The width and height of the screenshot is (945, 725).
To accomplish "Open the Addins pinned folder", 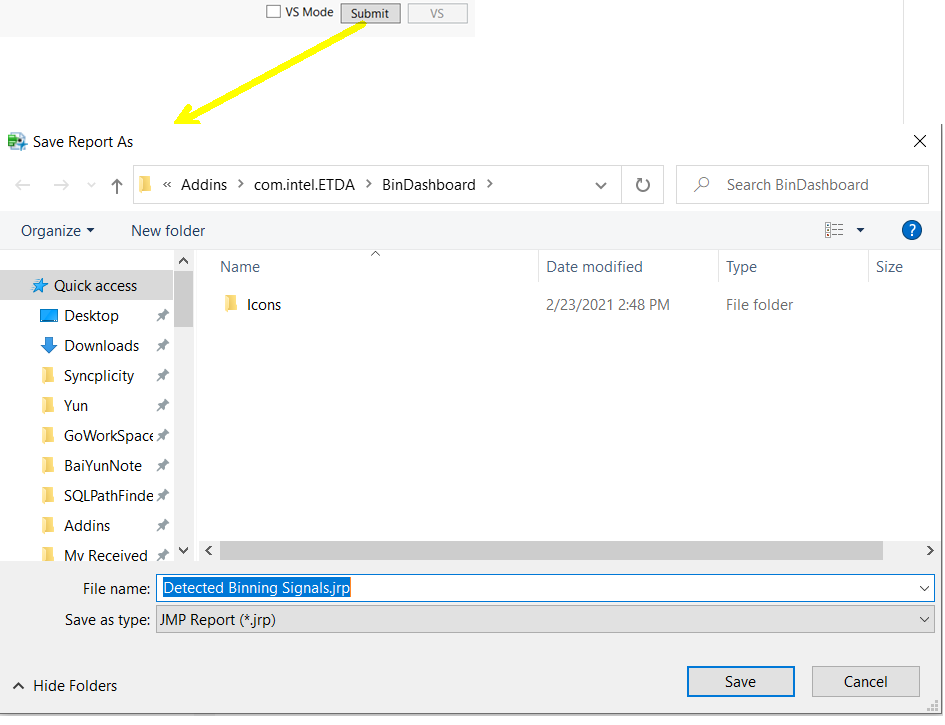I will (x=87, y=526).
